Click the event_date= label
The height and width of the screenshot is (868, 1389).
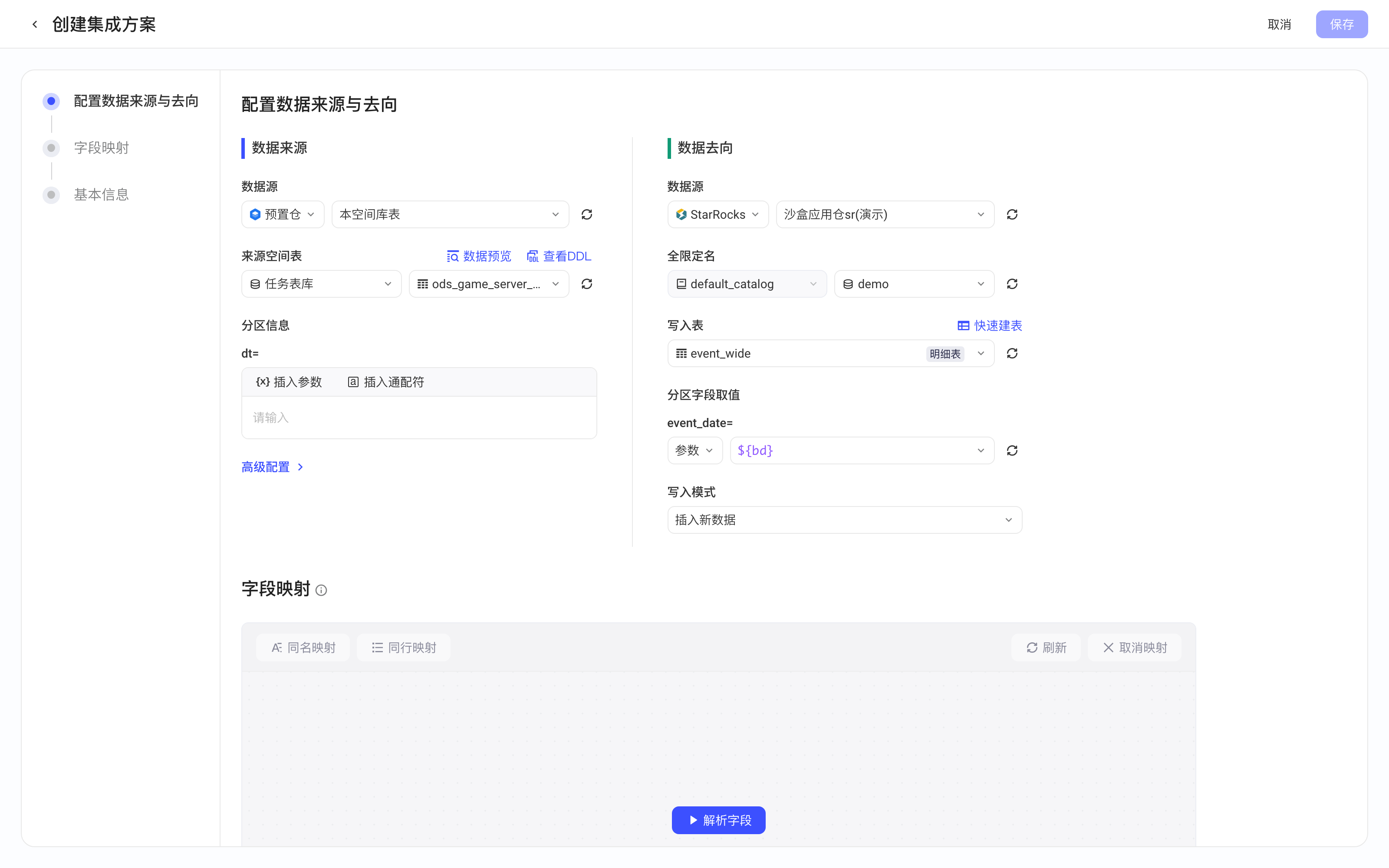pyautogui.click(x=700, y=423)
